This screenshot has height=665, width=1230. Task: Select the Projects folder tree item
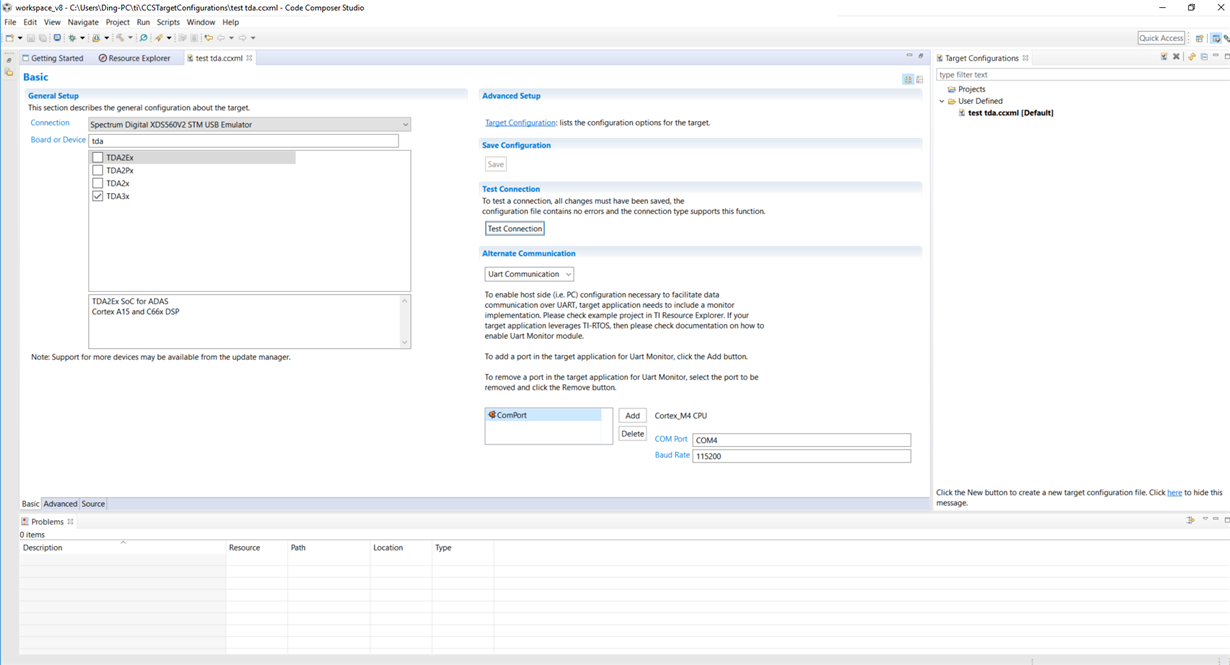pyautogui.click(x=966, y=89)
